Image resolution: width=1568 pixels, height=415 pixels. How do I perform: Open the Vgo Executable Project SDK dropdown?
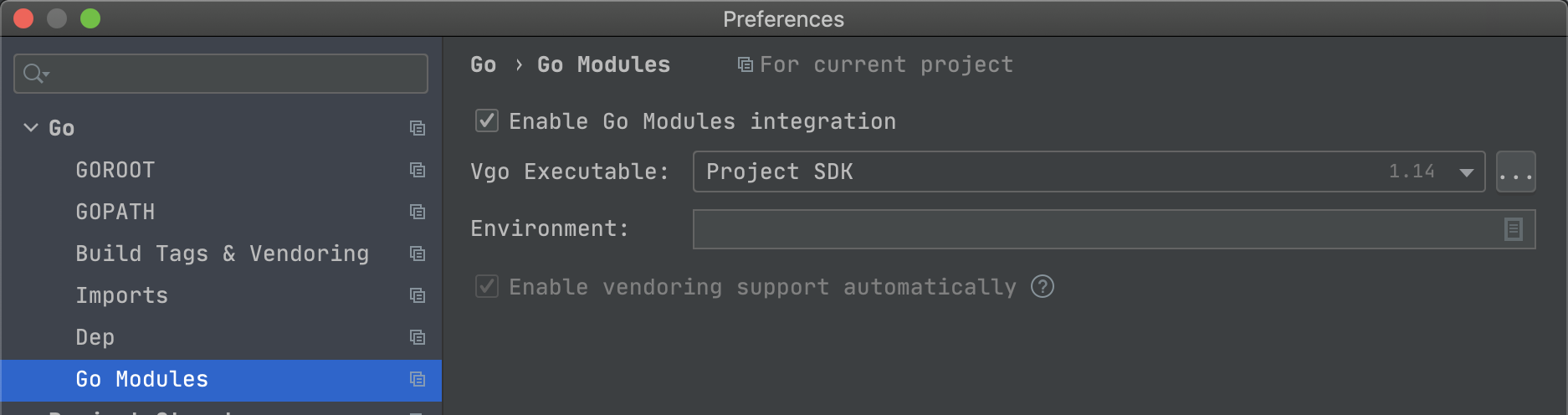[1089, 172]
